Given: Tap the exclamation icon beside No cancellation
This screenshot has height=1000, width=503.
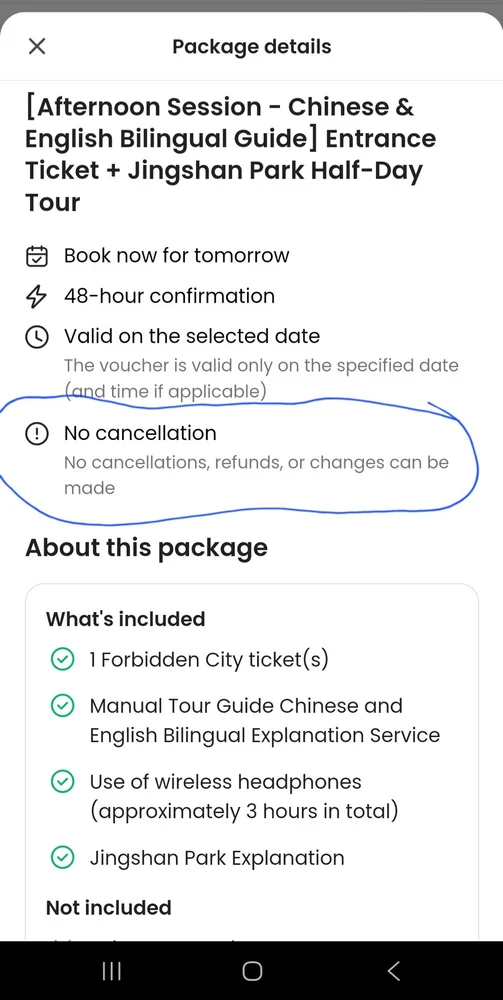Looking at the screenshot, I should pos(36,434).
